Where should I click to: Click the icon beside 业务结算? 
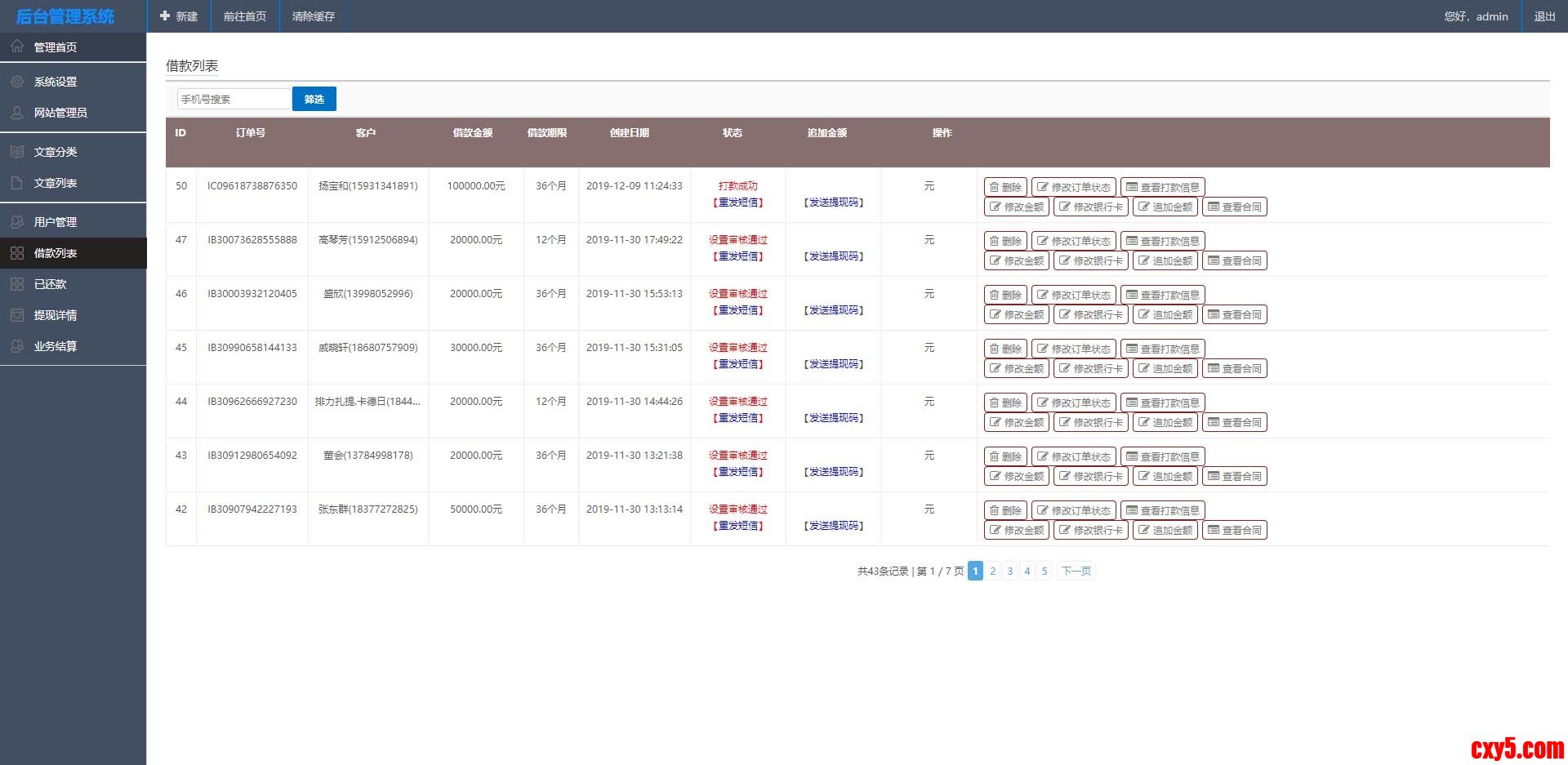point(17,346)
